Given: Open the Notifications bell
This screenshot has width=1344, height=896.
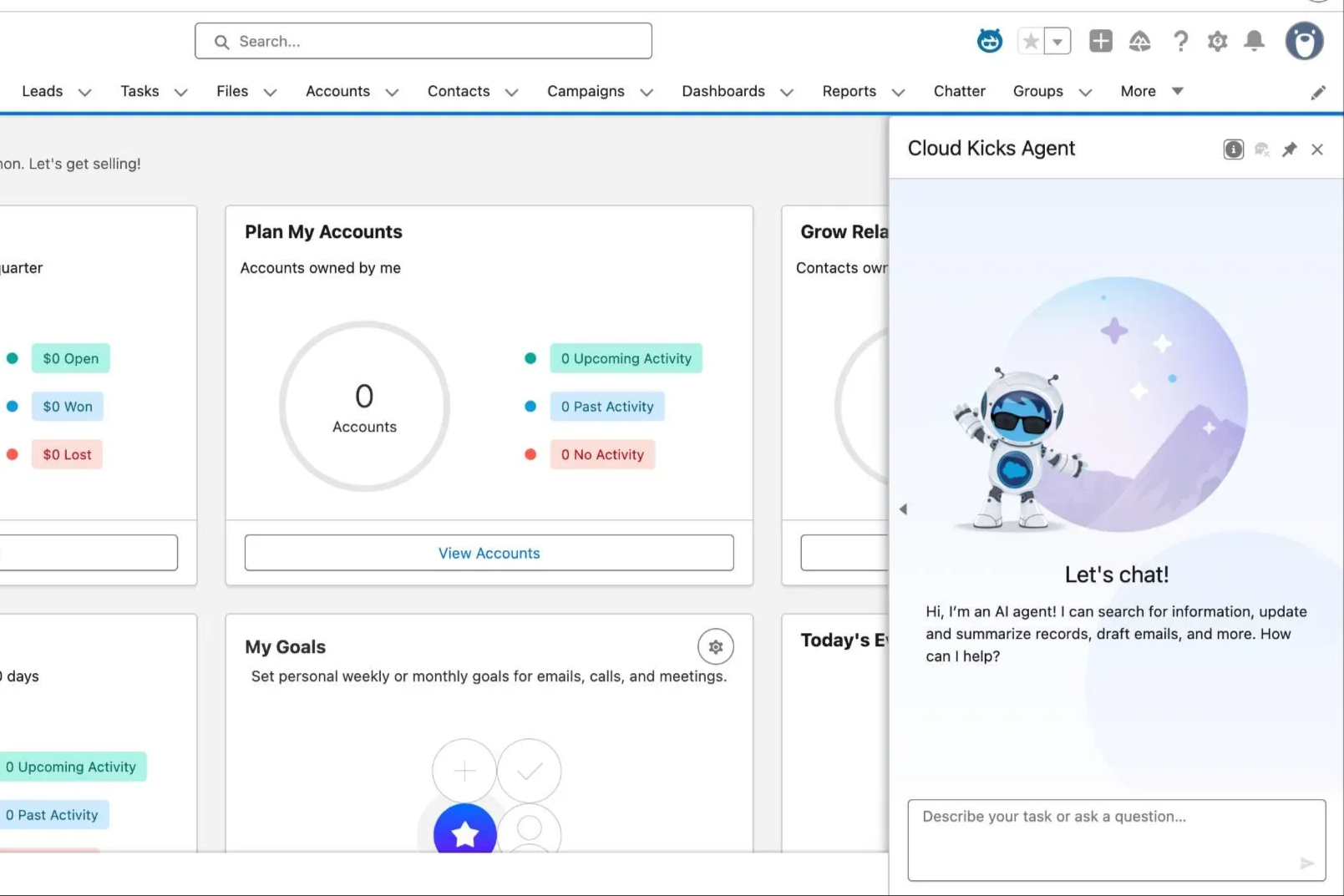Looking at the screenshot, I should tap(1254, 41).
